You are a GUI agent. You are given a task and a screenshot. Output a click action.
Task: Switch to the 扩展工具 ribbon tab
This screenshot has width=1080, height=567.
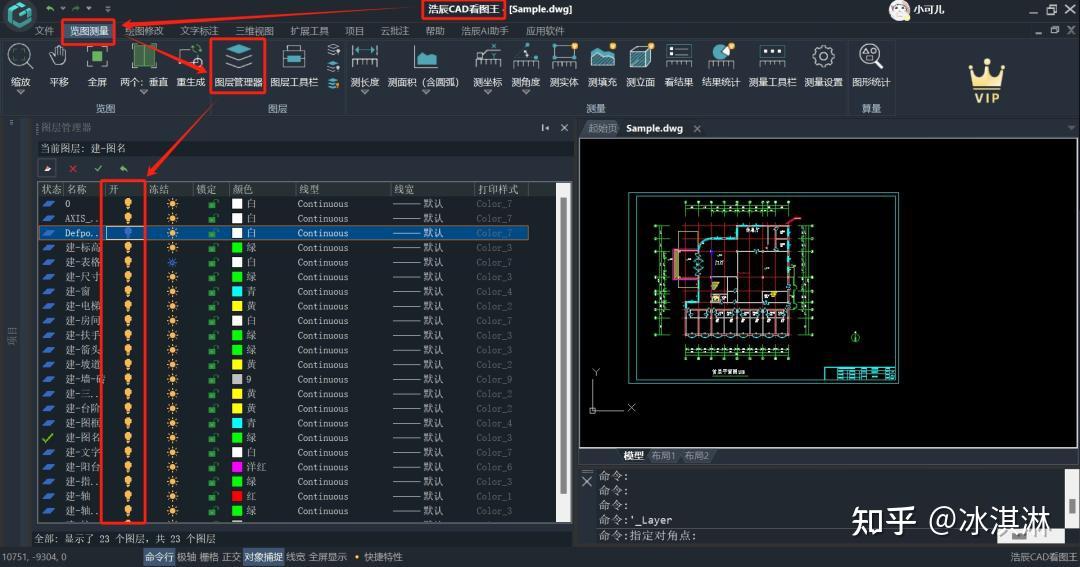pyautogui.click(x=309, y=31)
